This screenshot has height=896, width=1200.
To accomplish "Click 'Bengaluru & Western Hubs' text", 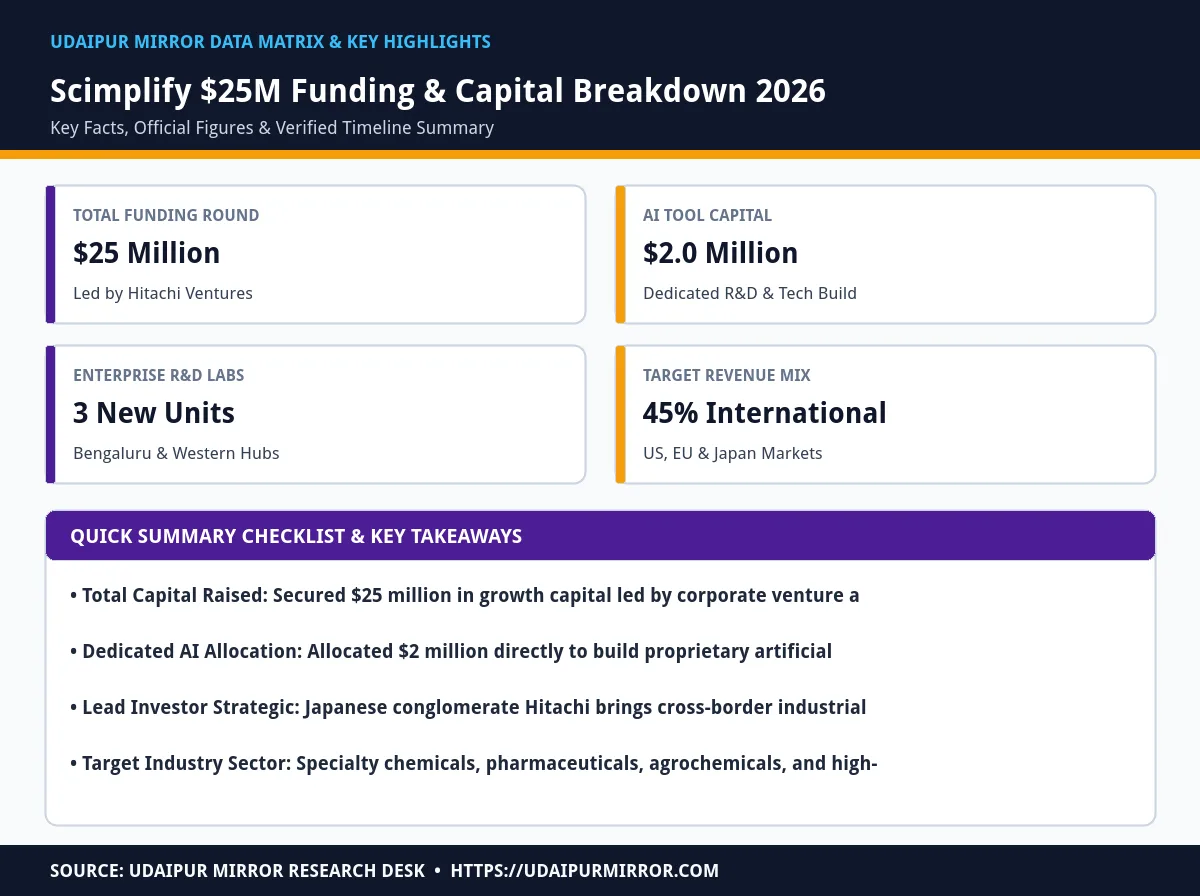I will (176, 453).
